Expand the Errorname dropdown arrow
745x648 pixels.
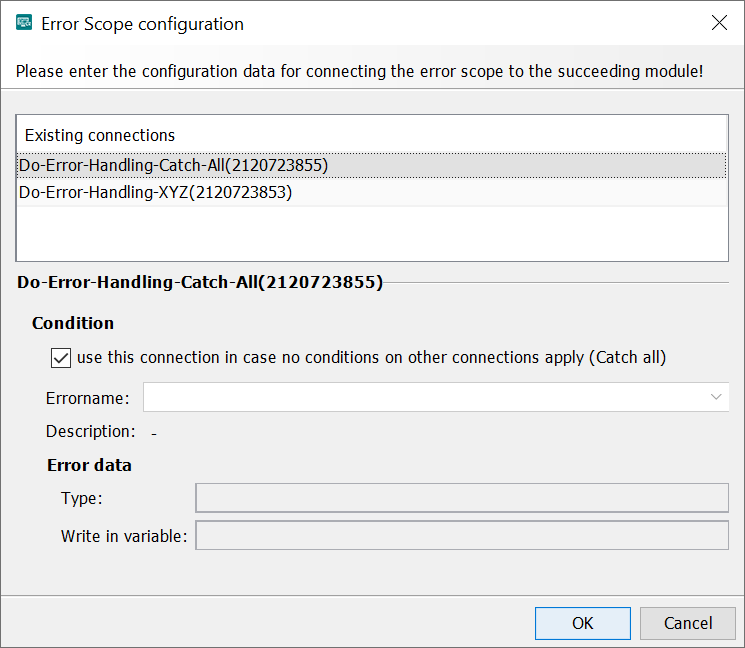(716, 397)
